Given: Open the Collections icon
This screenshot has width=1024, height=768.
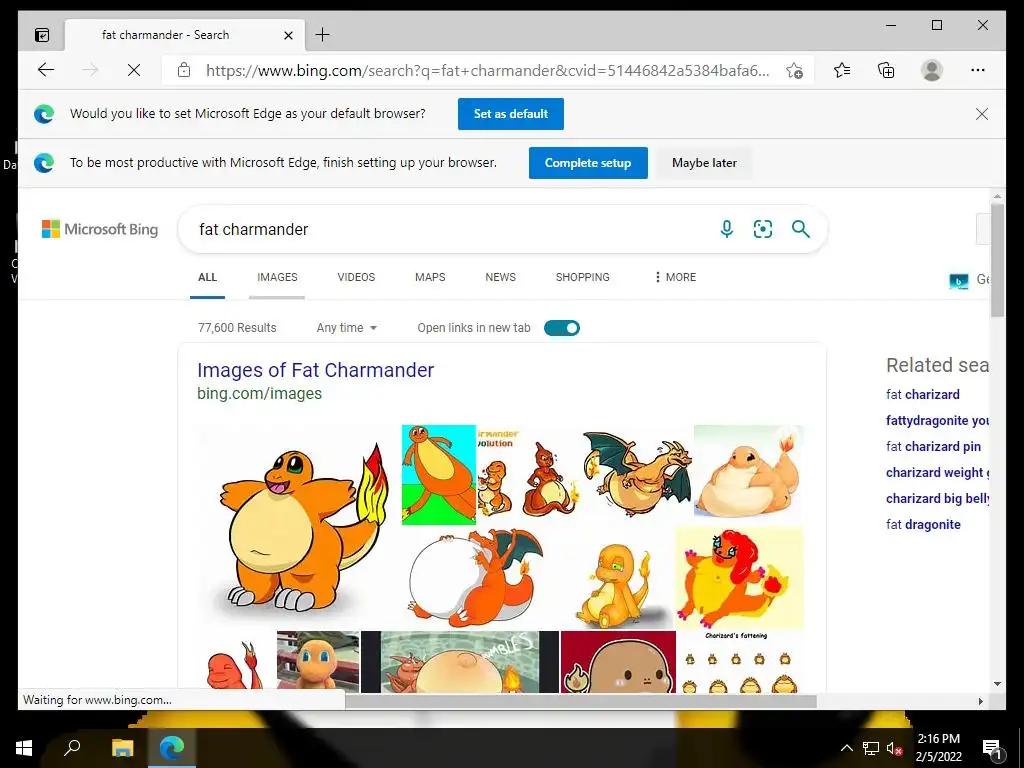Looking at the screenshot, I should [x=886, y=70].
